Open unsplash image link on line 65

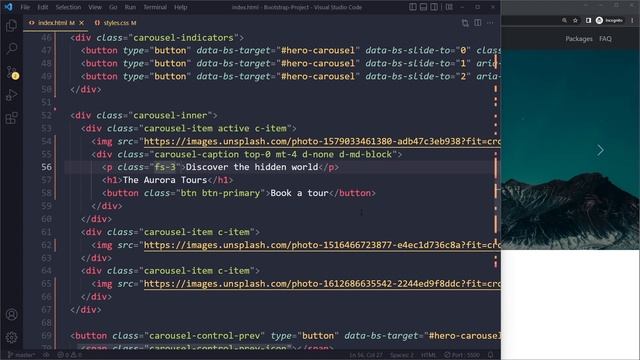pyautogui.click(x=322, y=284)
